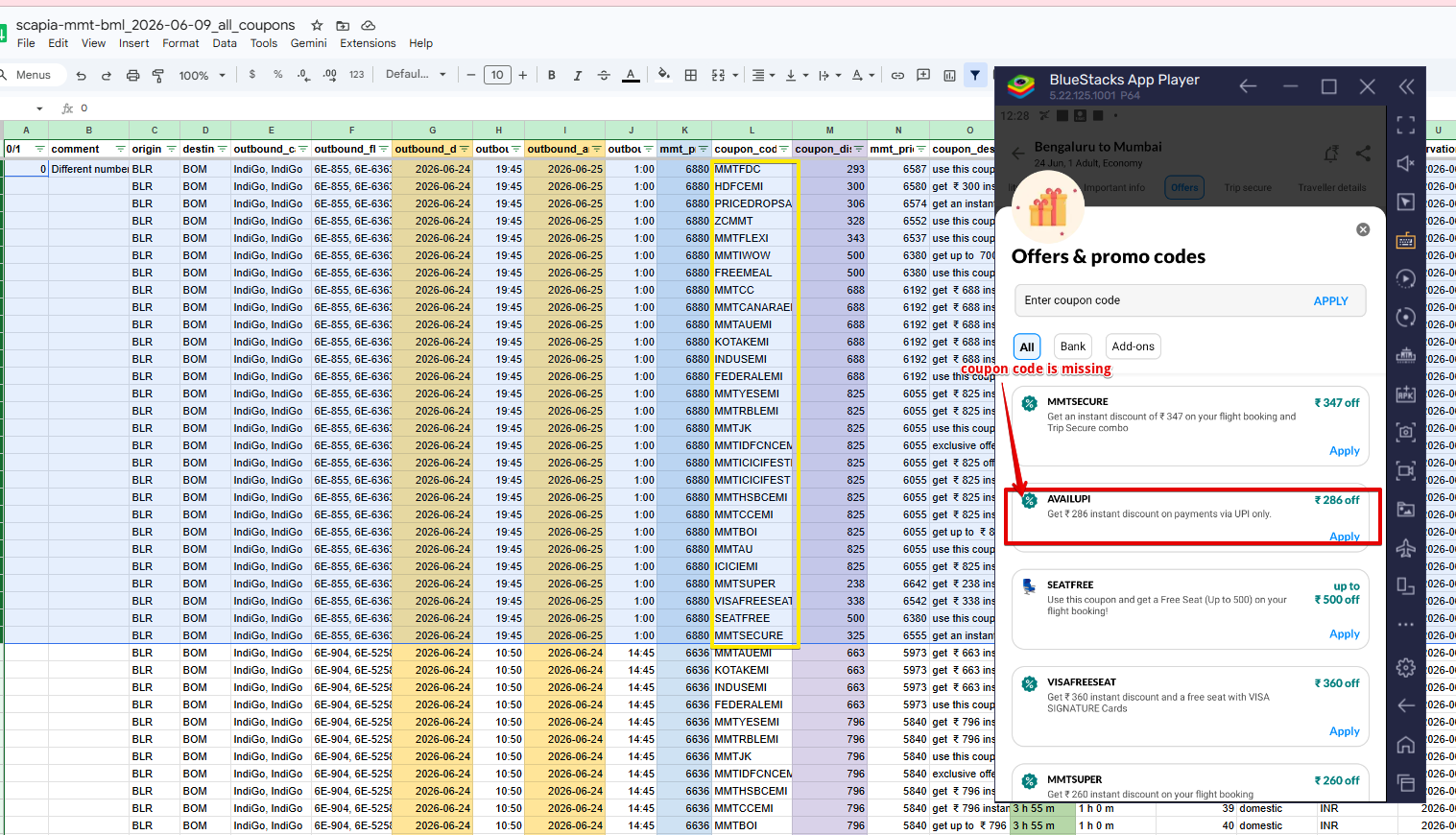Format selection as percent
This screenshot has width=1456, height=835.
(x=277, y=75)
